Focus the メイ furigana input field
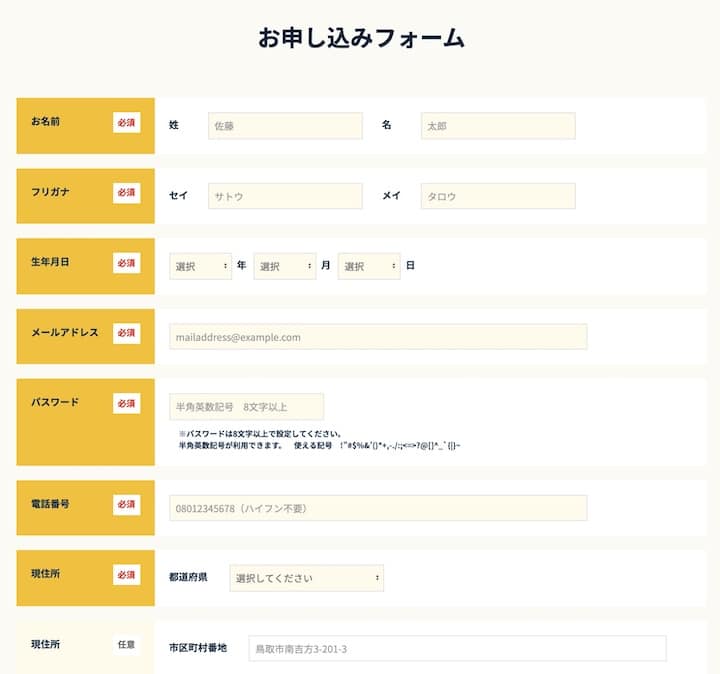 click(498, 196)
